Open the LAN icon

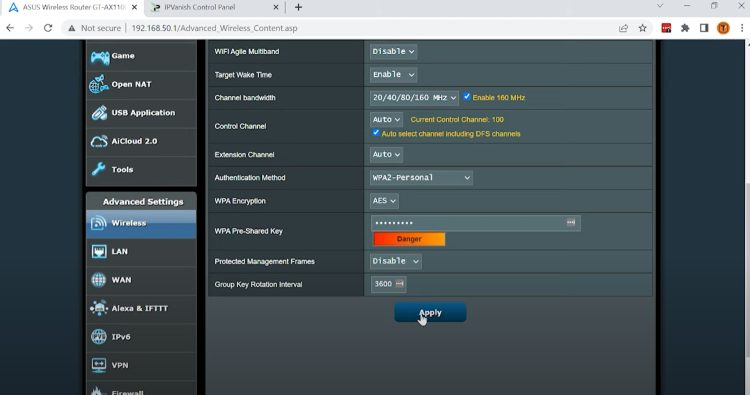tap(99, 251)
